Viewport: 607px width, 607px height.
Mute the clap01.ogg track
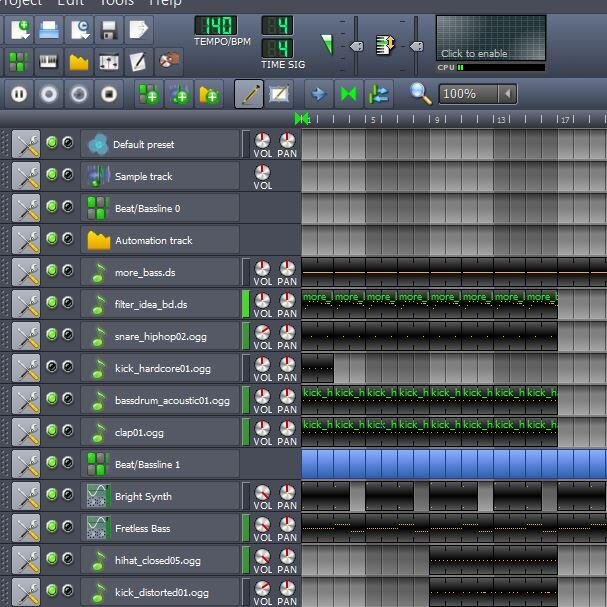pyautogui.click(x=51, y=430)
